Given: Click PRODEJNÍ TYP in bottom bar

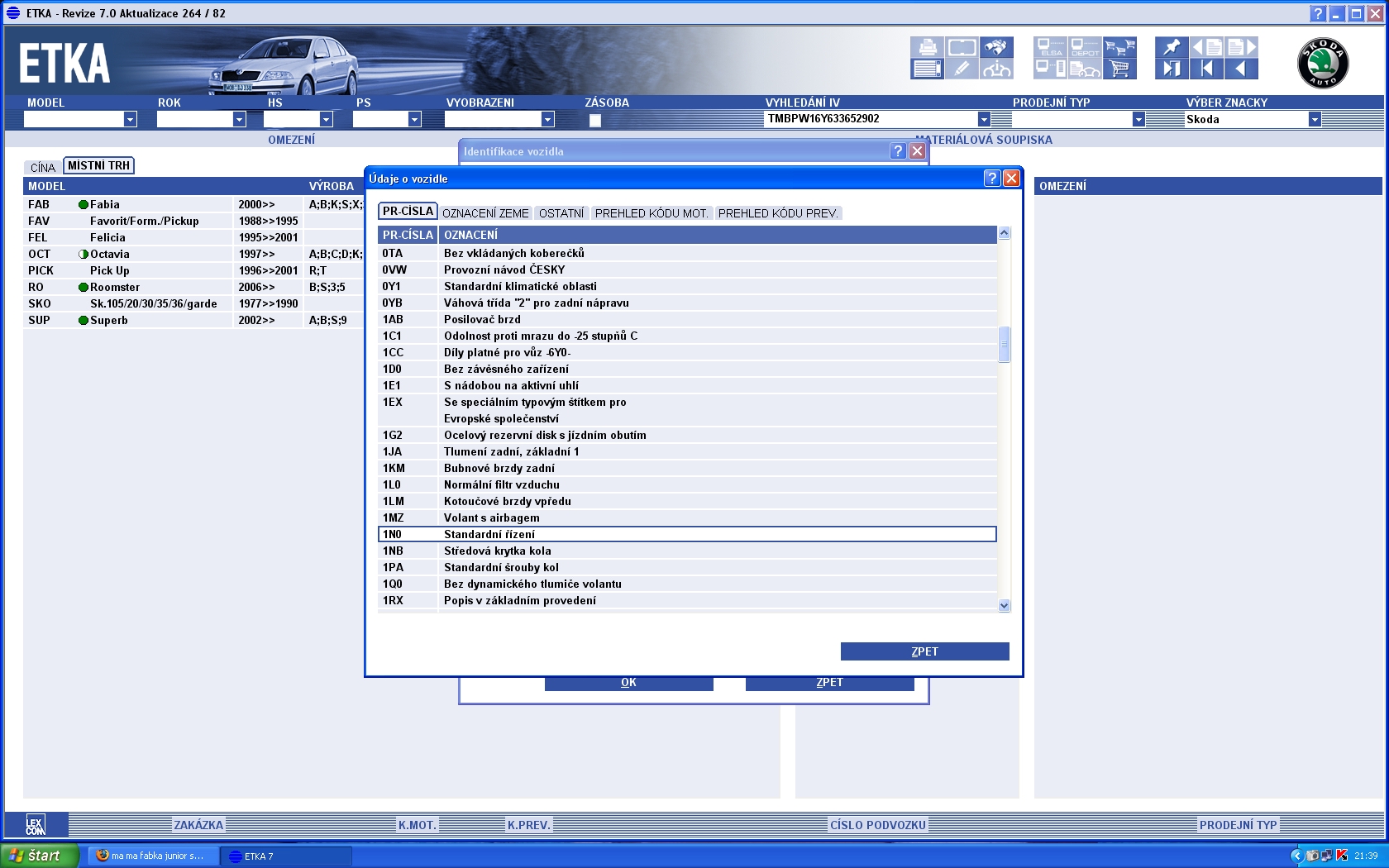Looking at the screenshot, I should coord(1238,825).
